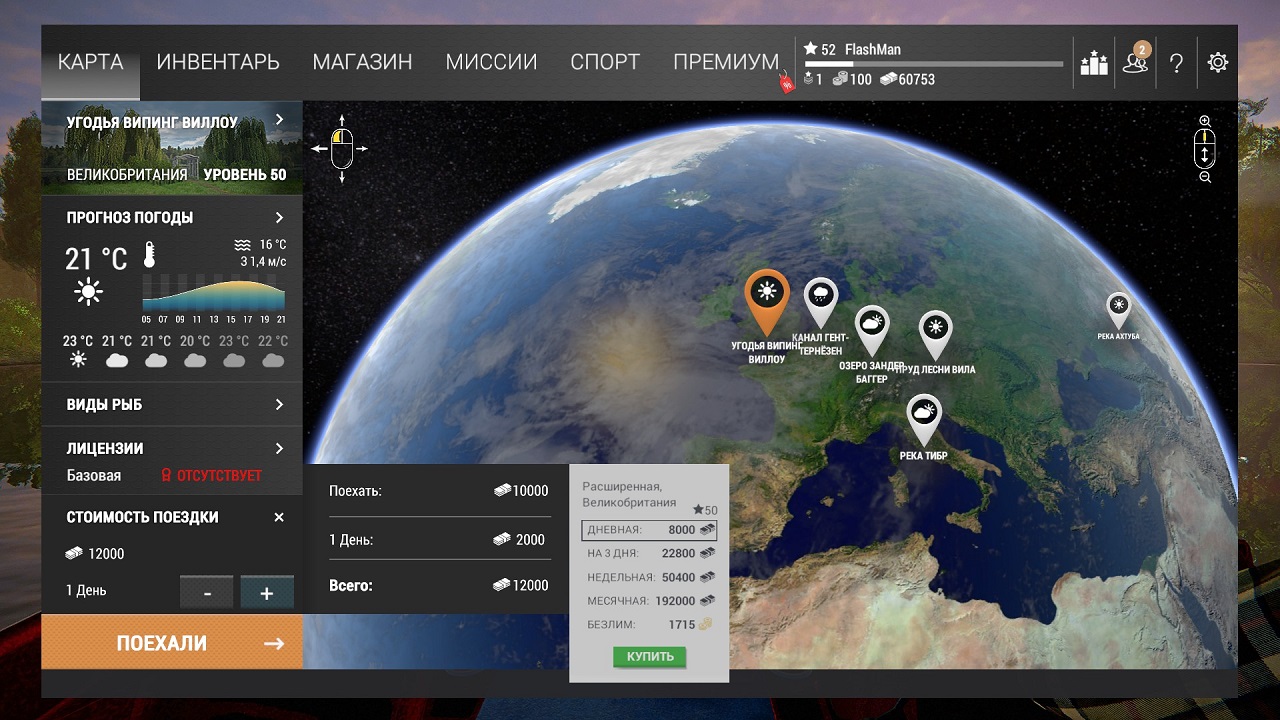Screen dimensions: 1280x720
Task: Select the Канал Гент-Тернёзен map pin
Action: (822, 302)
